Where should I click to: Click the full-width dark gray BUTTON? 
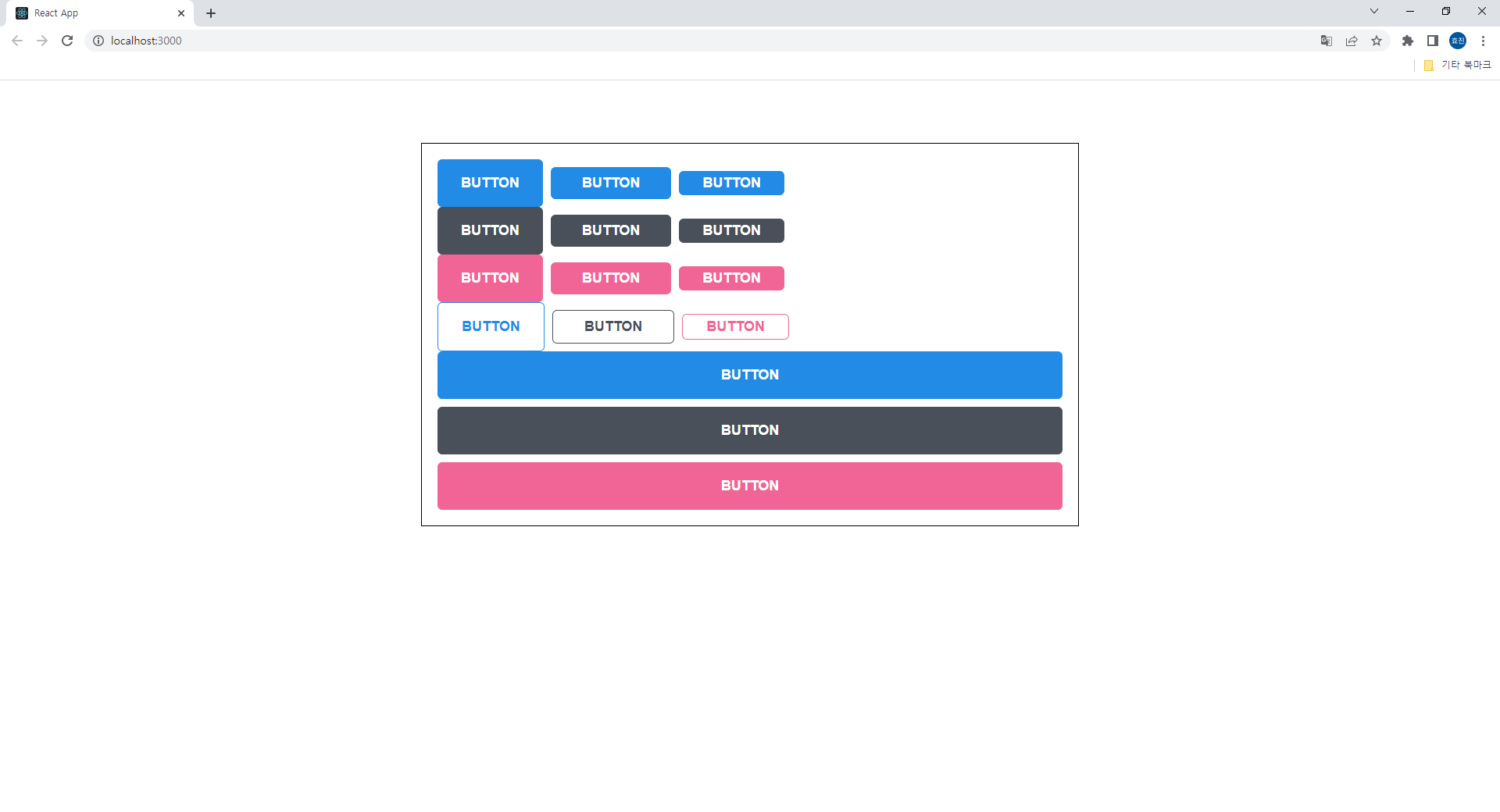tap(750, 430)
